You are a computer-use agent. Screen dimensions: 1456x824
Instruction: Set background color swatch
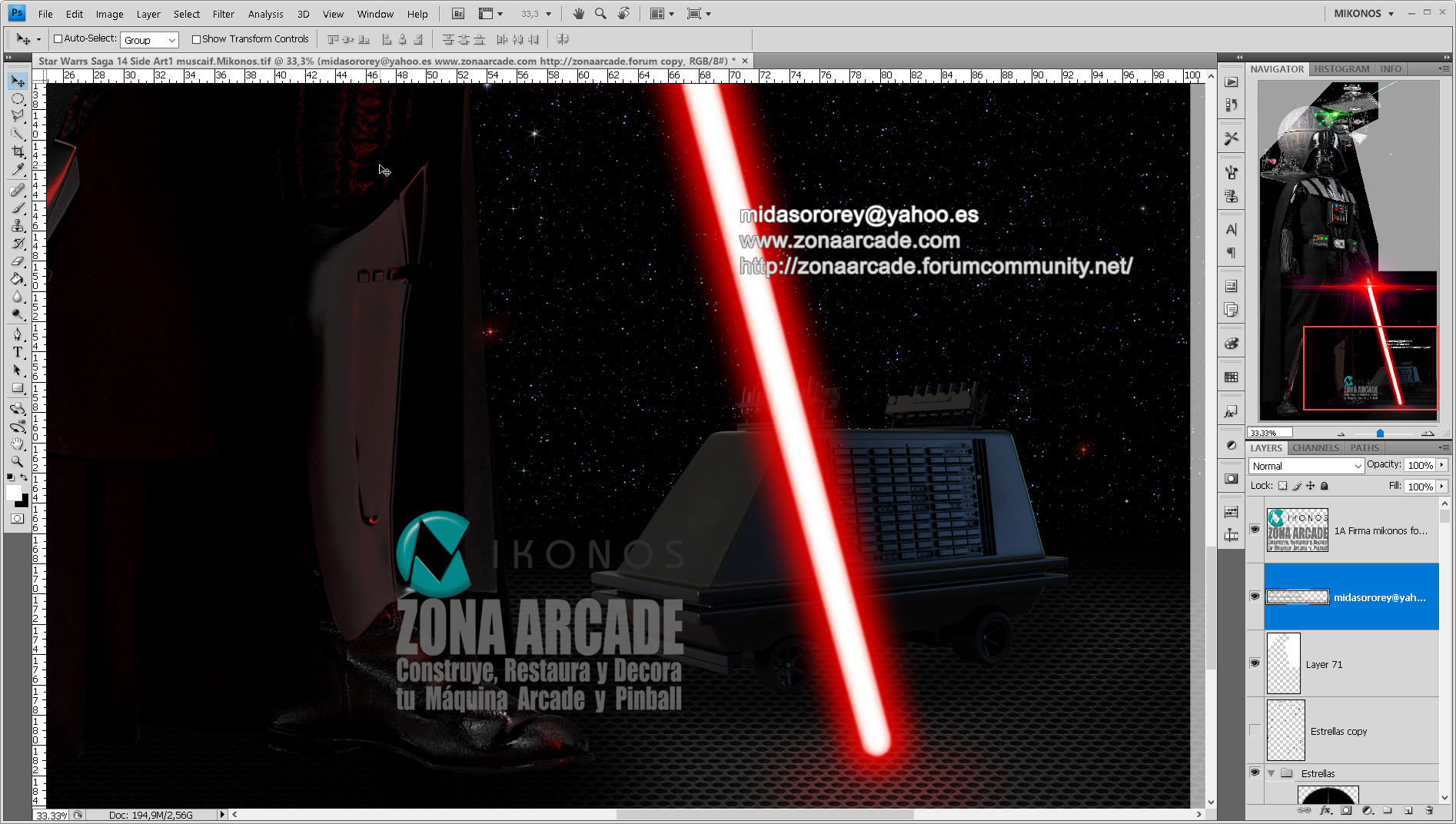pos(23,502)
